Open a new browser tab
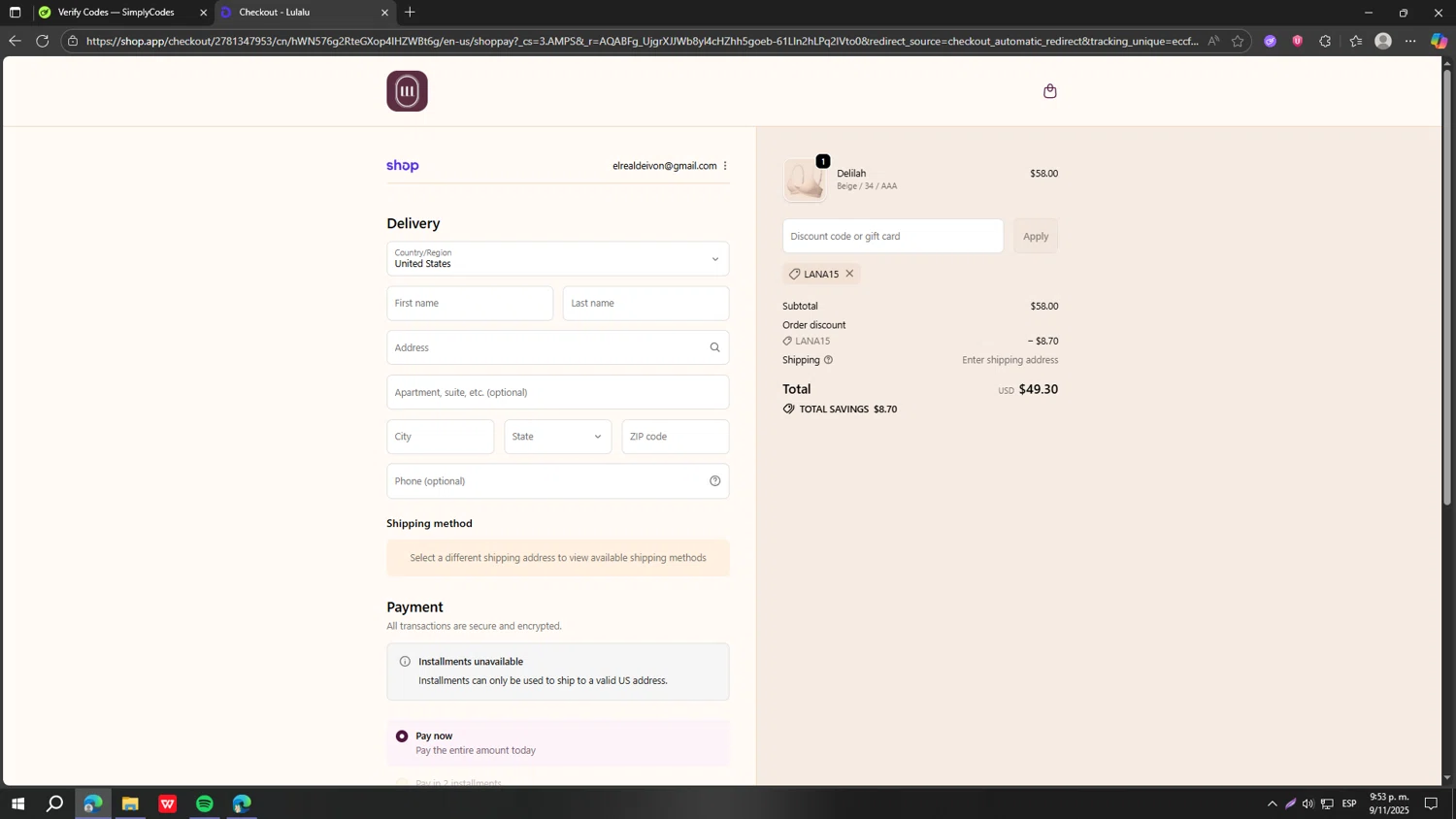 [x=410, y=13]
